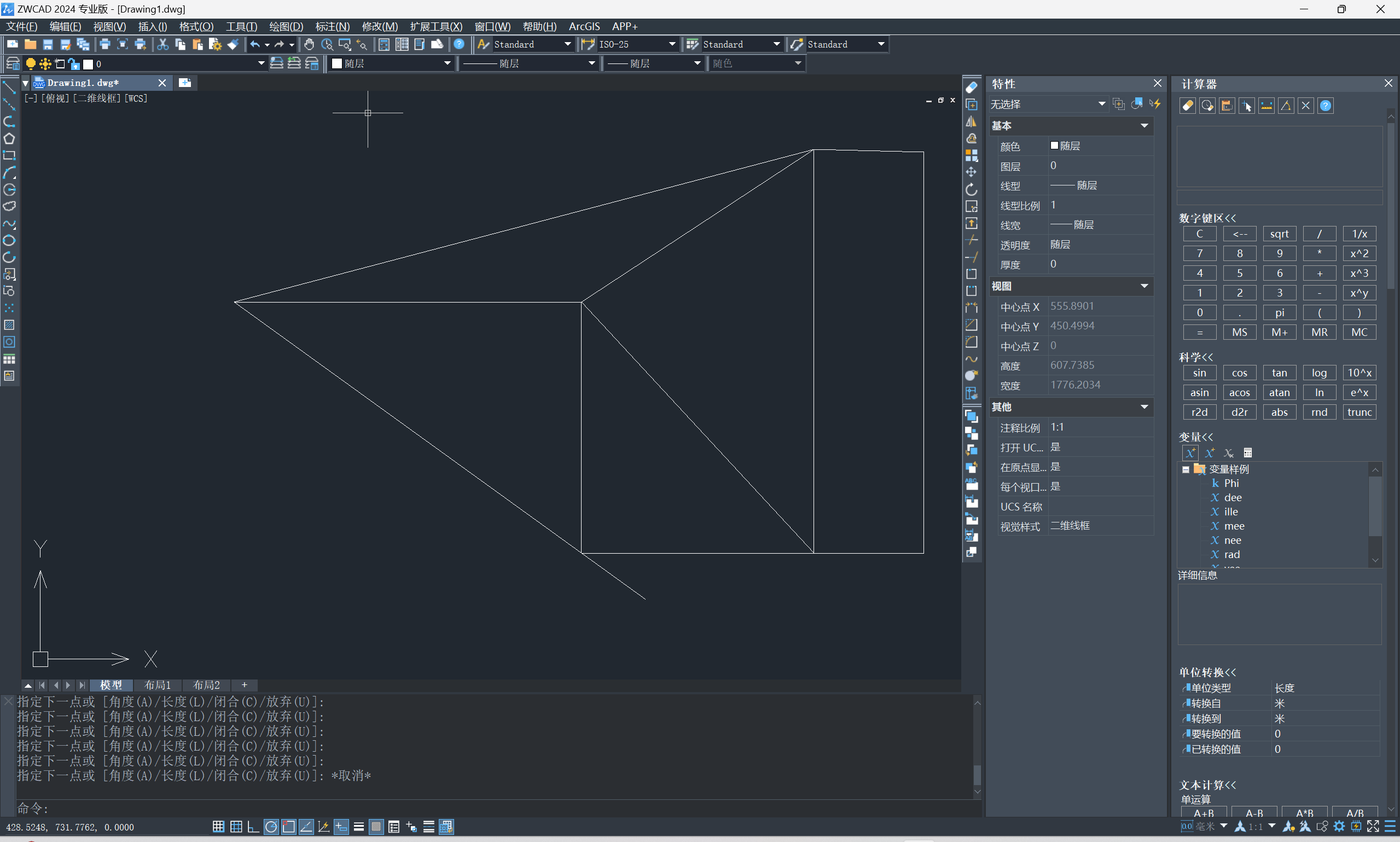1400x842 pixels.
Task: Switch to the 布局1 layout tab
Action: [x=157, y=685]
